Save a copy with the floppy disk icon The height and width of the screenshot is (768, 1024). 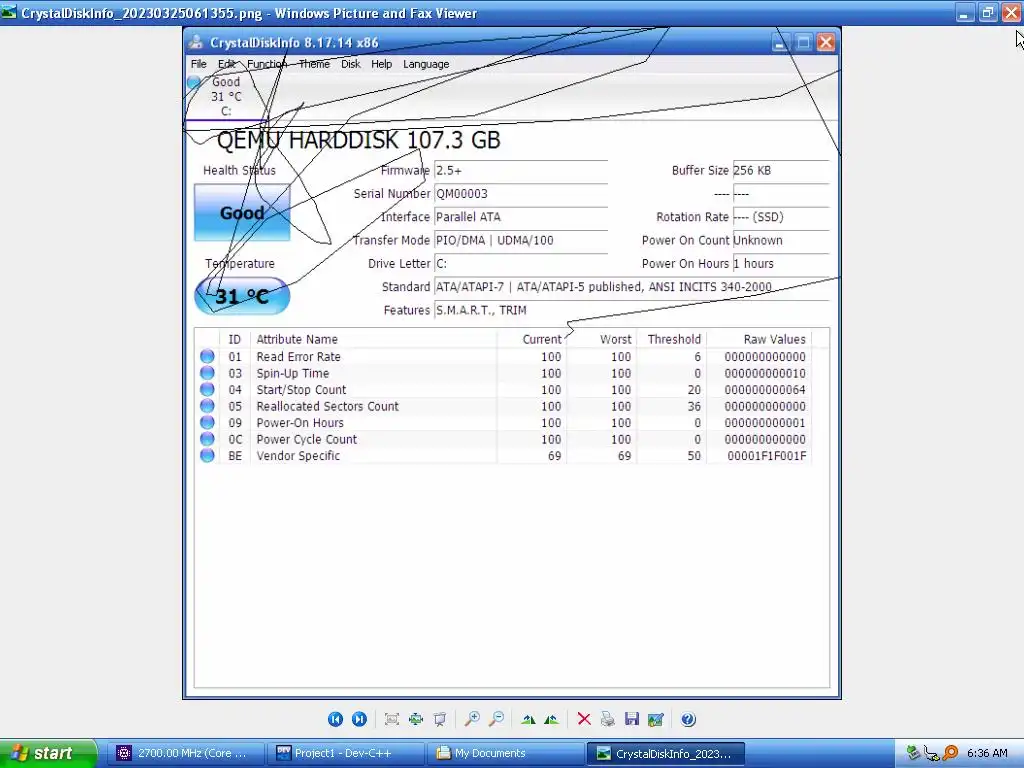point(632,719)
